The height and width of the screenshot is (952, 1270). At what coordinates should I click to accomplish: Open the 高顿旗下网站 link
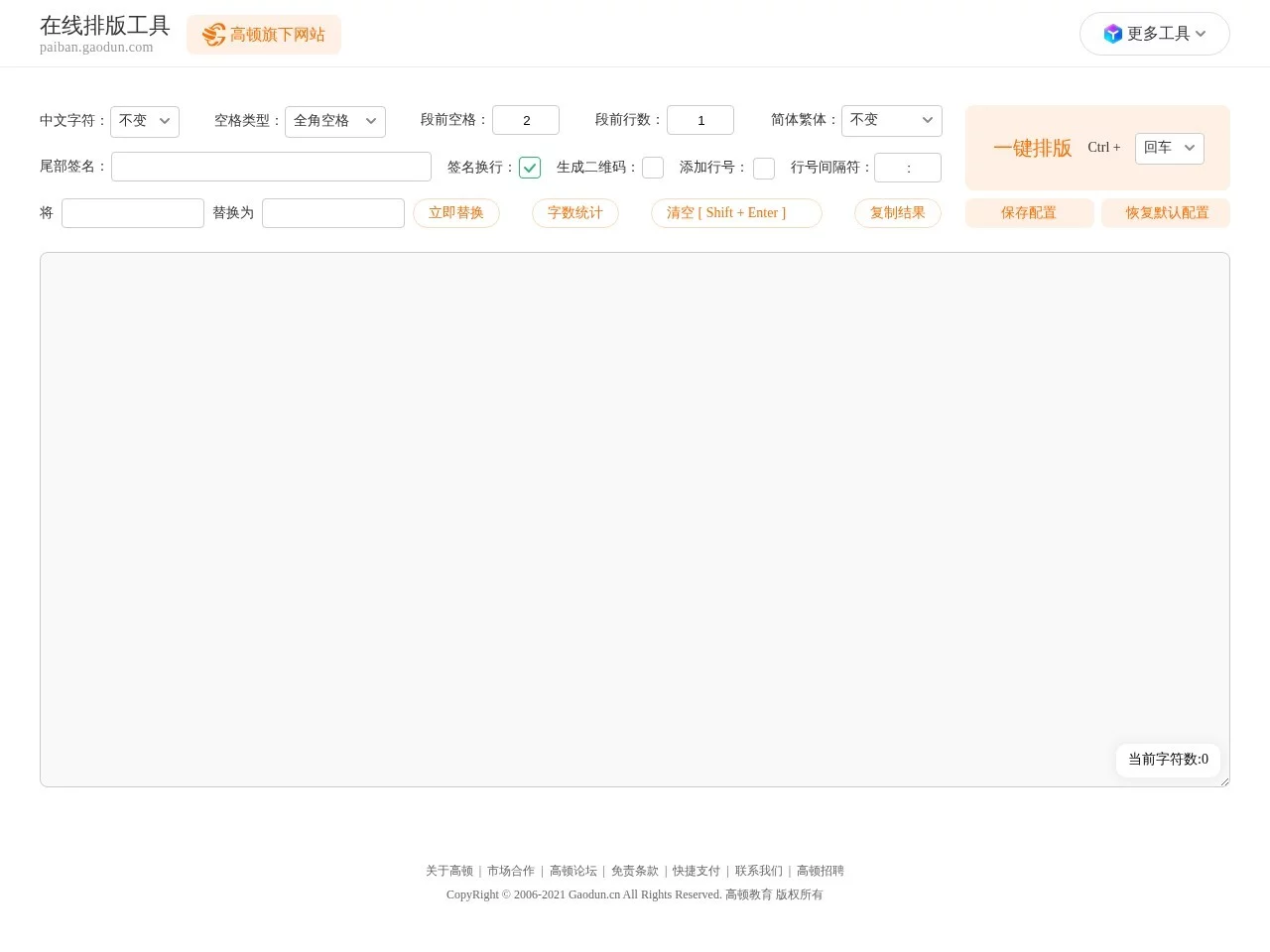coord(264,35)
